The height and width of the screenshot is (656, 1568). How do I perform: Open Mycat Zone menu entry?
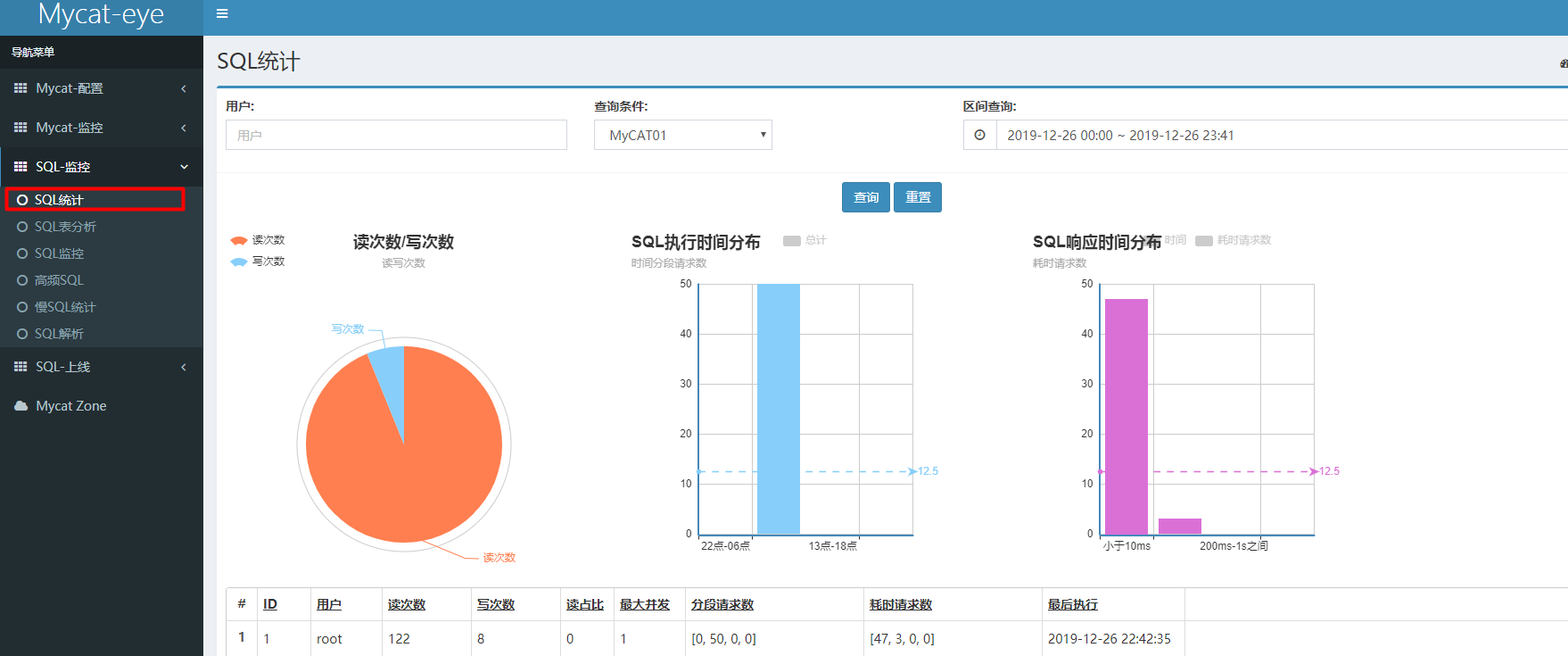102,406
